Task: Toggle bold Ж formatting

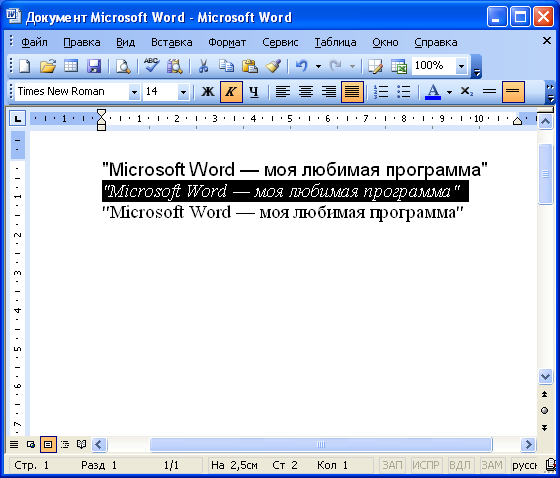Action: point(208,92)
